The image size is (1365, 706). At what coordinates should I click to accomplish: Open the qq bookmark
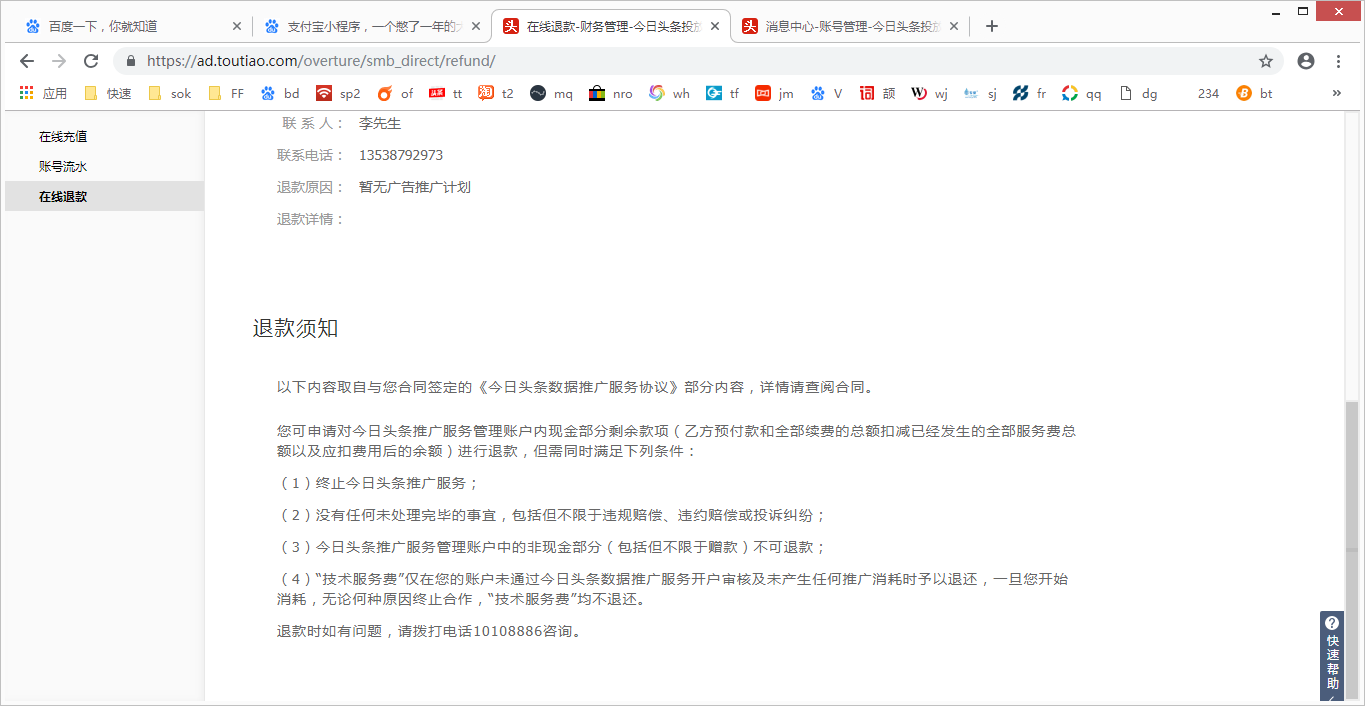click(1081, 93)
